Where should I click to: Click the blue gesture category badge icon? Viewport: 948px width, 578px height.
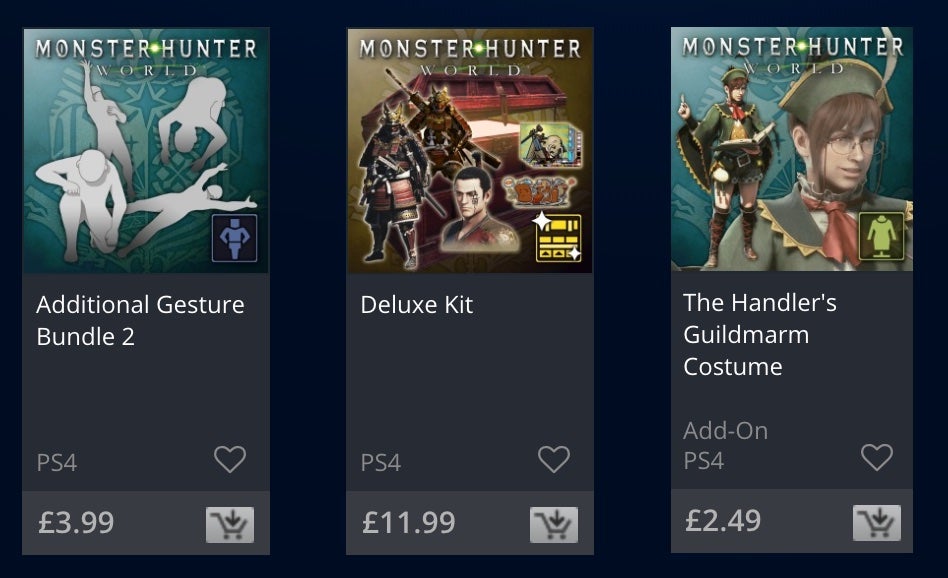pyautogui.click(x=235, y=238)
